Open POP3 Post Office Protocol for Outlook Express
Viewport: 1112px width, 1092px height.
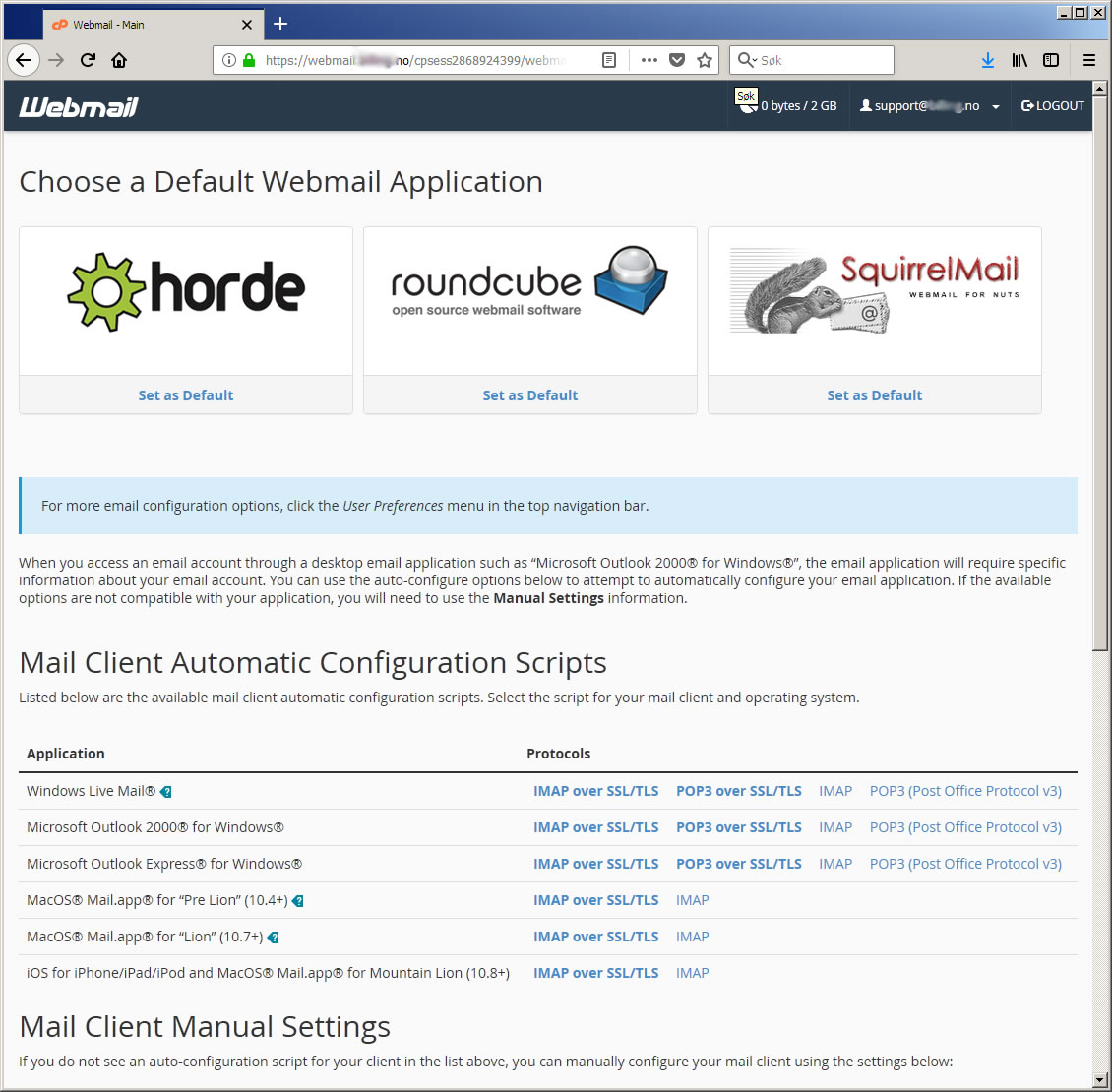coord(965,864)
